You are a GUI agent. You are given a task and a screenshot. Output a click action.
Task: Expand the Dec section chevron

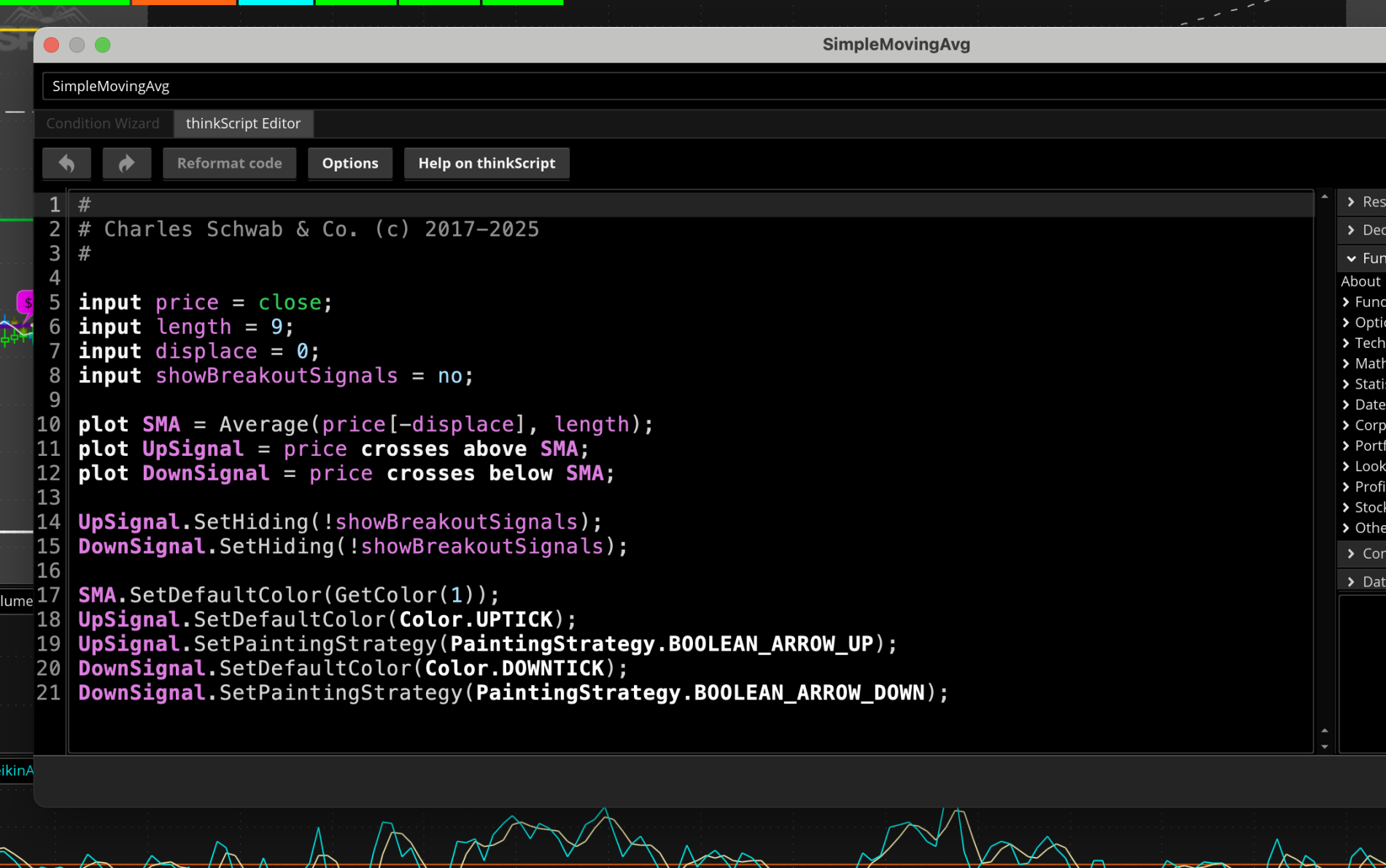coord(1351,230)
